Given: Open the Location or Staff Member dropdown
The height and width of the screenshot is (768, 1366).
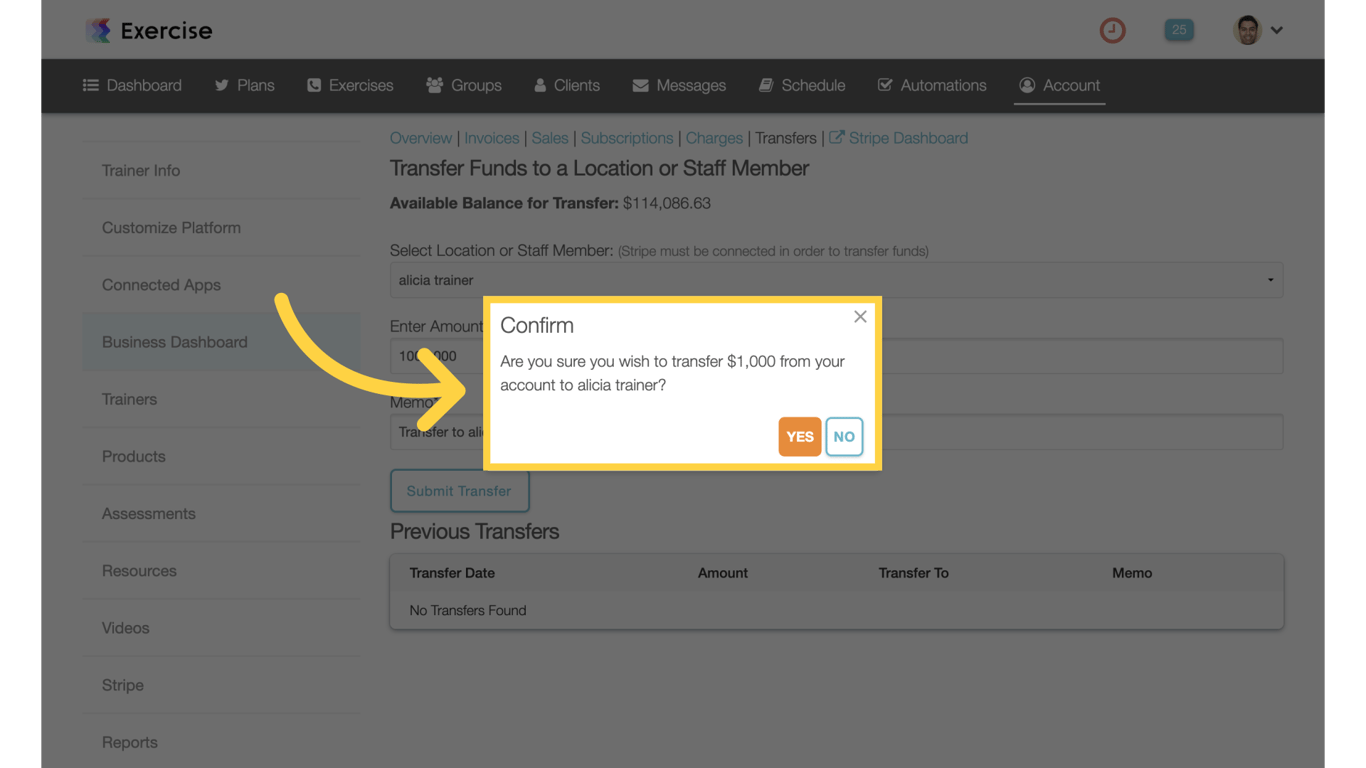Looking at the screenshot, I should [x=836, y=280].
